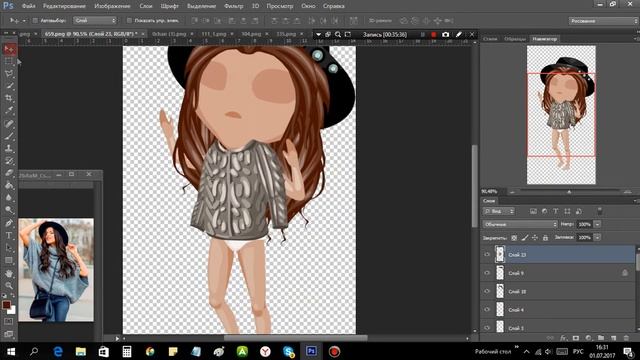This screenshot has height=360, width=640.
Task: Open the workspace Рисование dropdown
Action: (603, 21)
